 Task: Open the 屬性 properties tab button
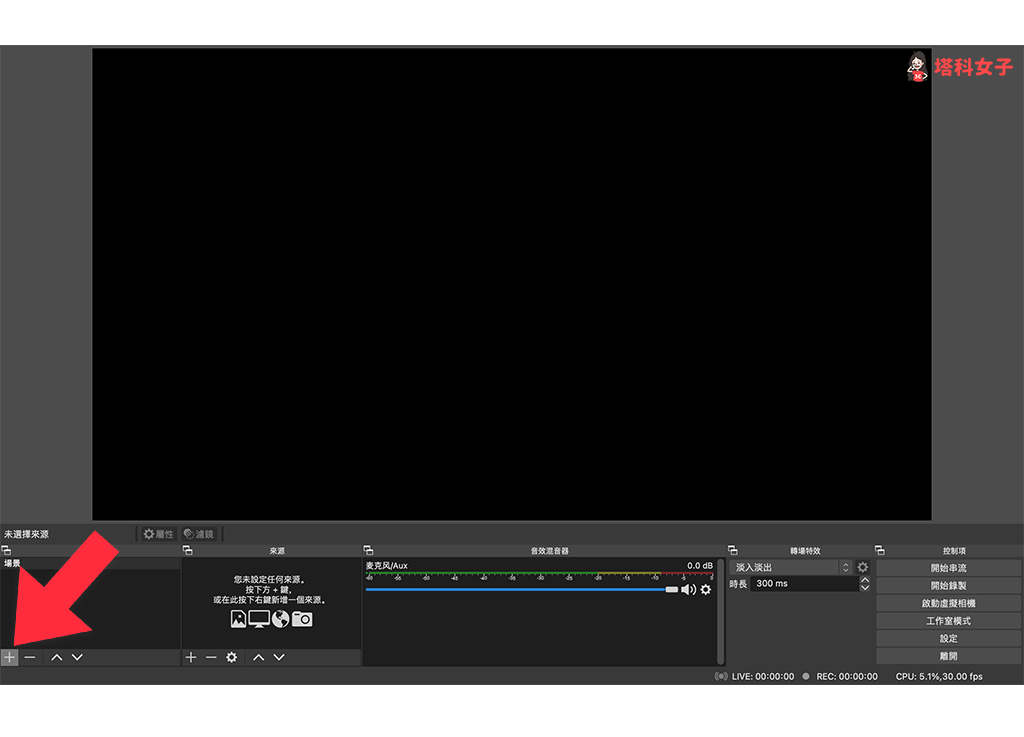pos(159,534)
